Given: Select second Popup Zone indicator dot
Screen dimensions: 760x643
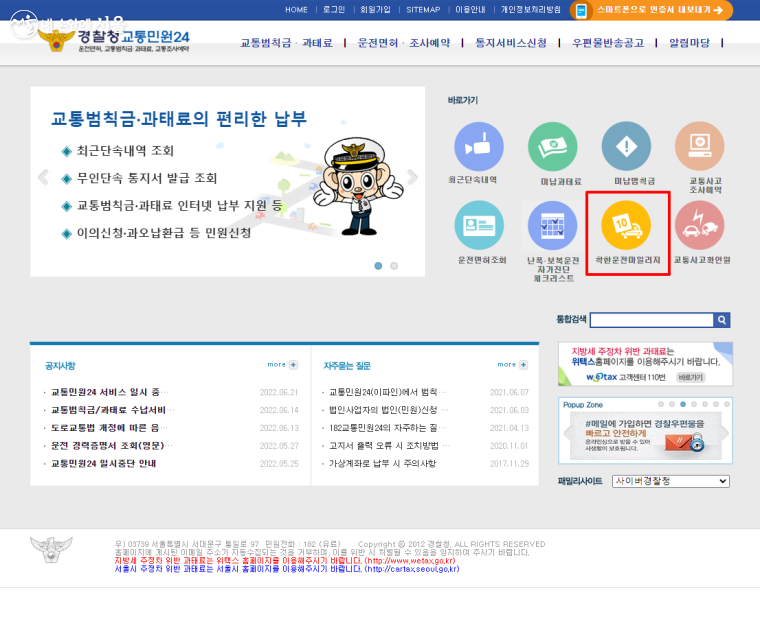Looking at the screenshot, I should coord(672,404).
